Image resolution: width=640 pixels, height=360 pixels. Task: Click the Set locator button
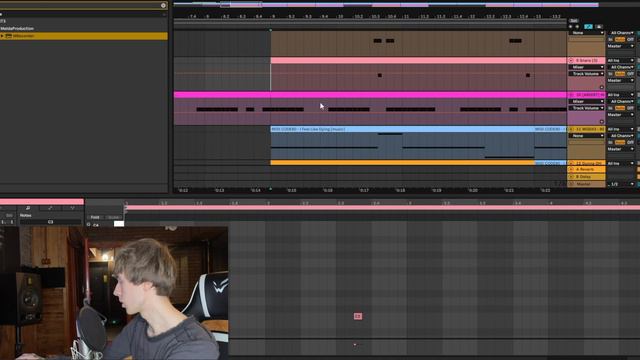click(x=574, y=20)
